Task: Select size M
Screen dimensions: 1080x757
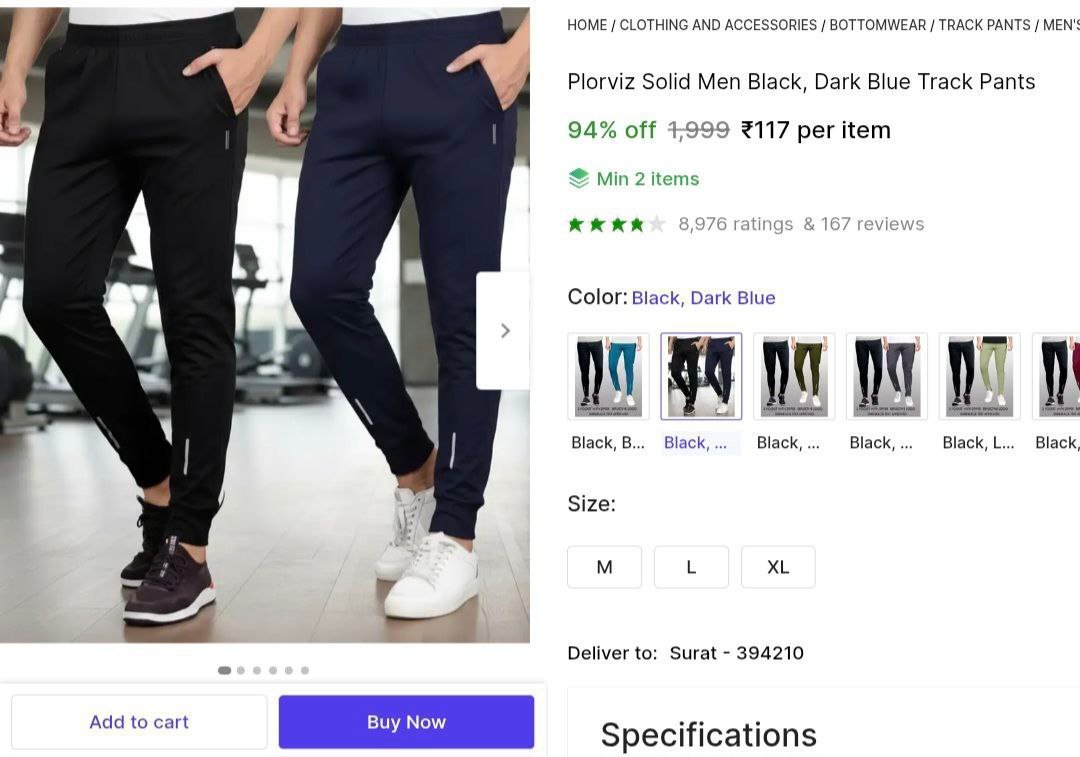Action: pos(604,566)
